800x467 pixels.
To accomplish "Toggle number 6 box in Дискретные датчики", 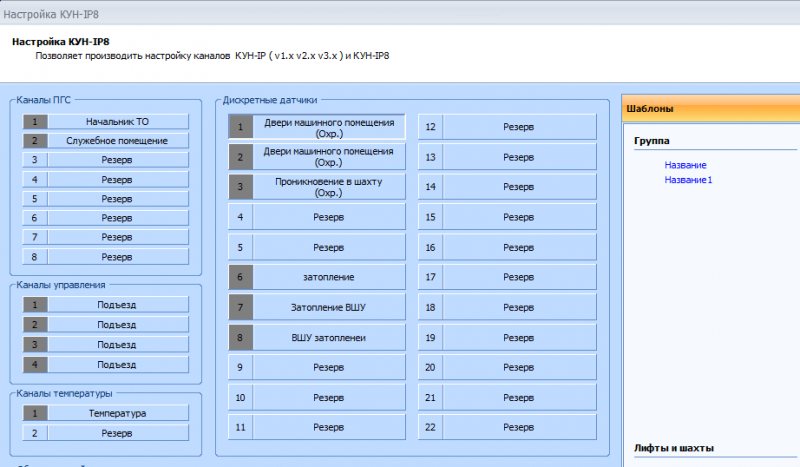I will (240, 277).
